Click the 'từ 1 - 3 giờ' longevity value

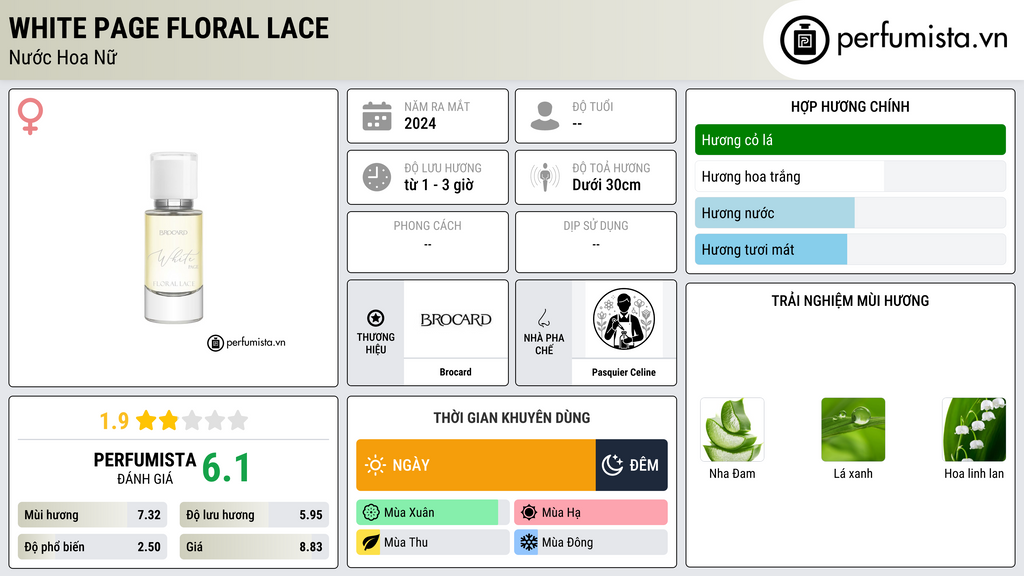[439, 185]
